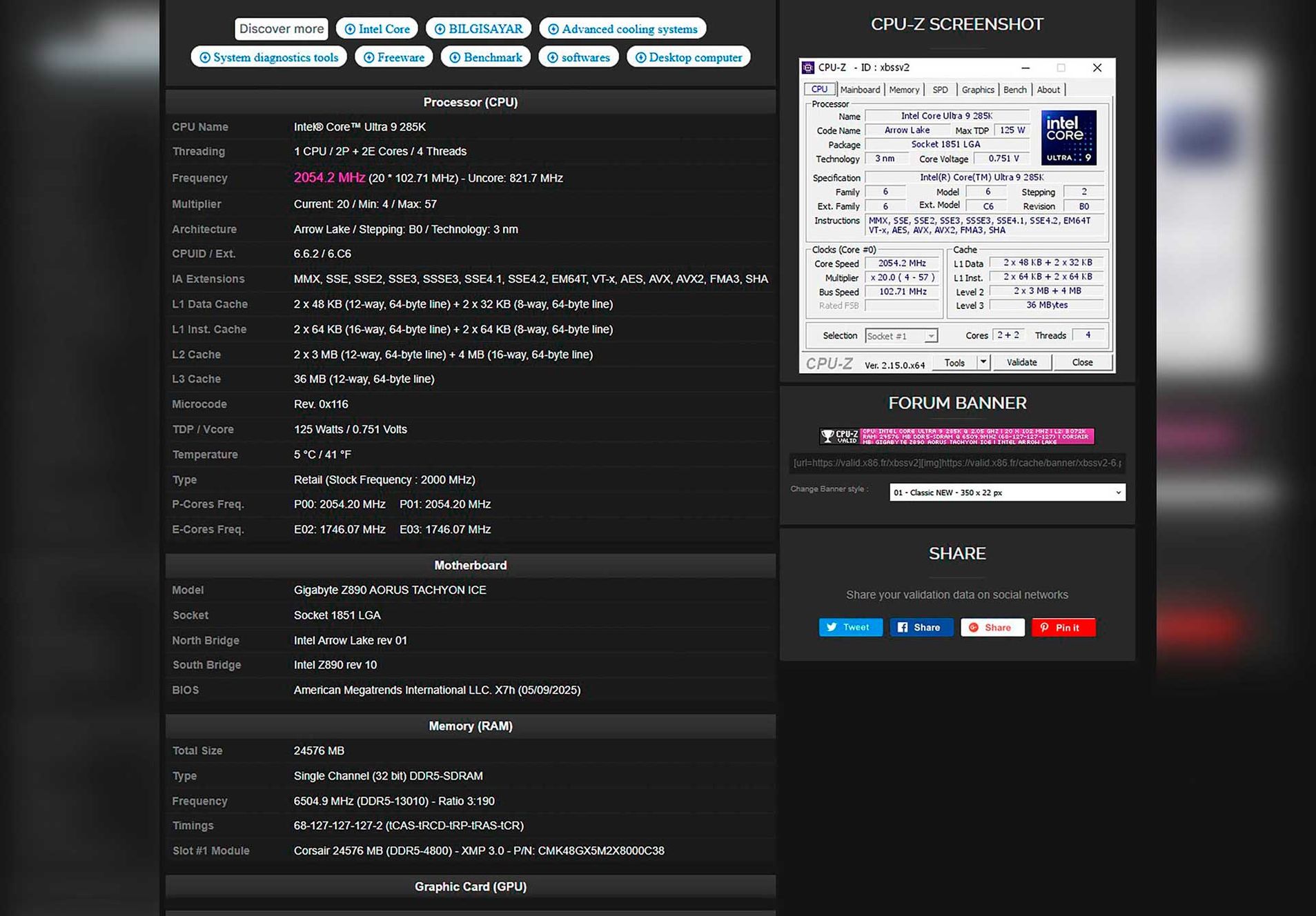This screenshot has height=916, width=1316.
Task: Select the forum banner URL code field
Action: [x=956, y=463]
